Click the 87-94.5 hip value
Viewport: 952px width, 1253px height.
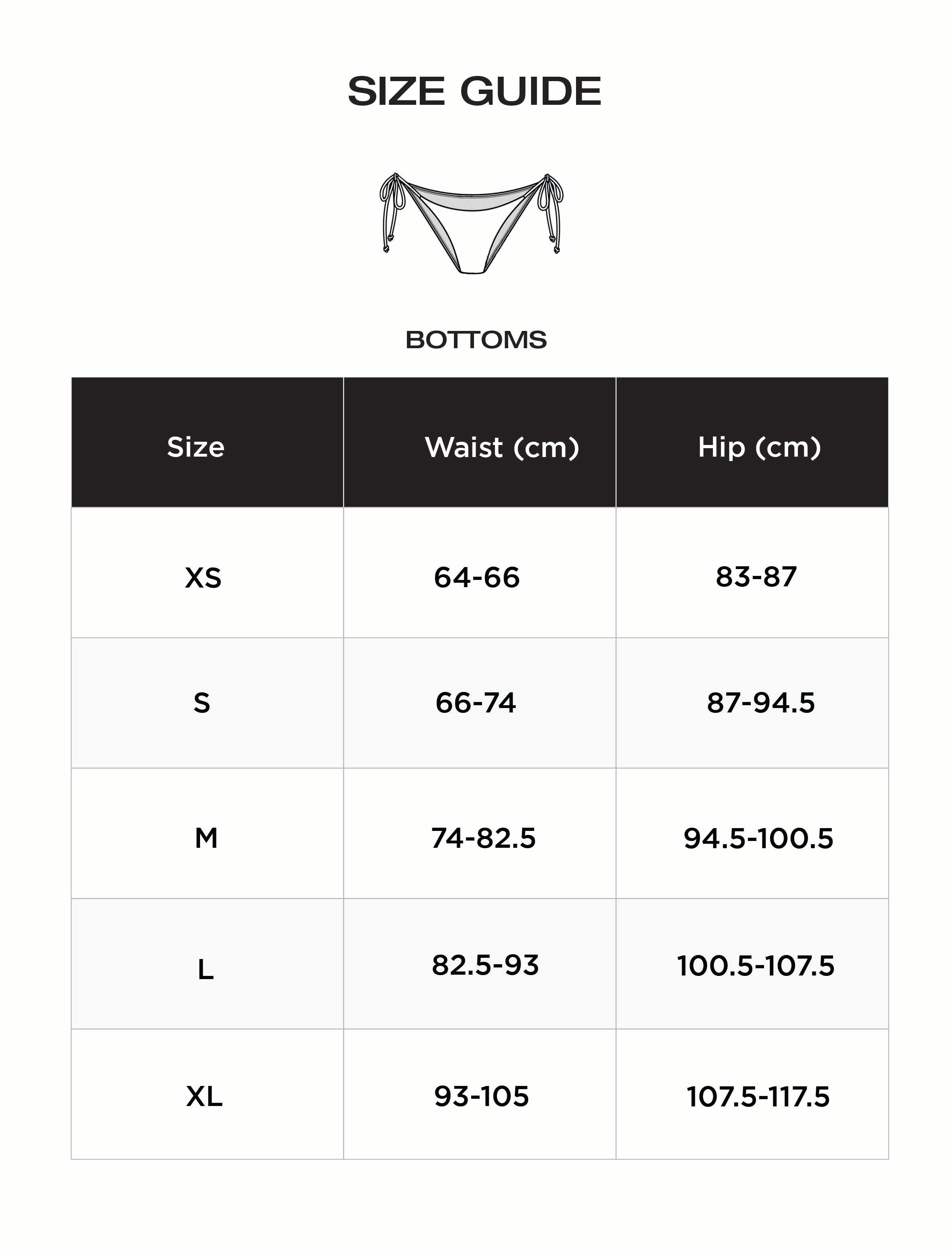(x=760, y=703)
